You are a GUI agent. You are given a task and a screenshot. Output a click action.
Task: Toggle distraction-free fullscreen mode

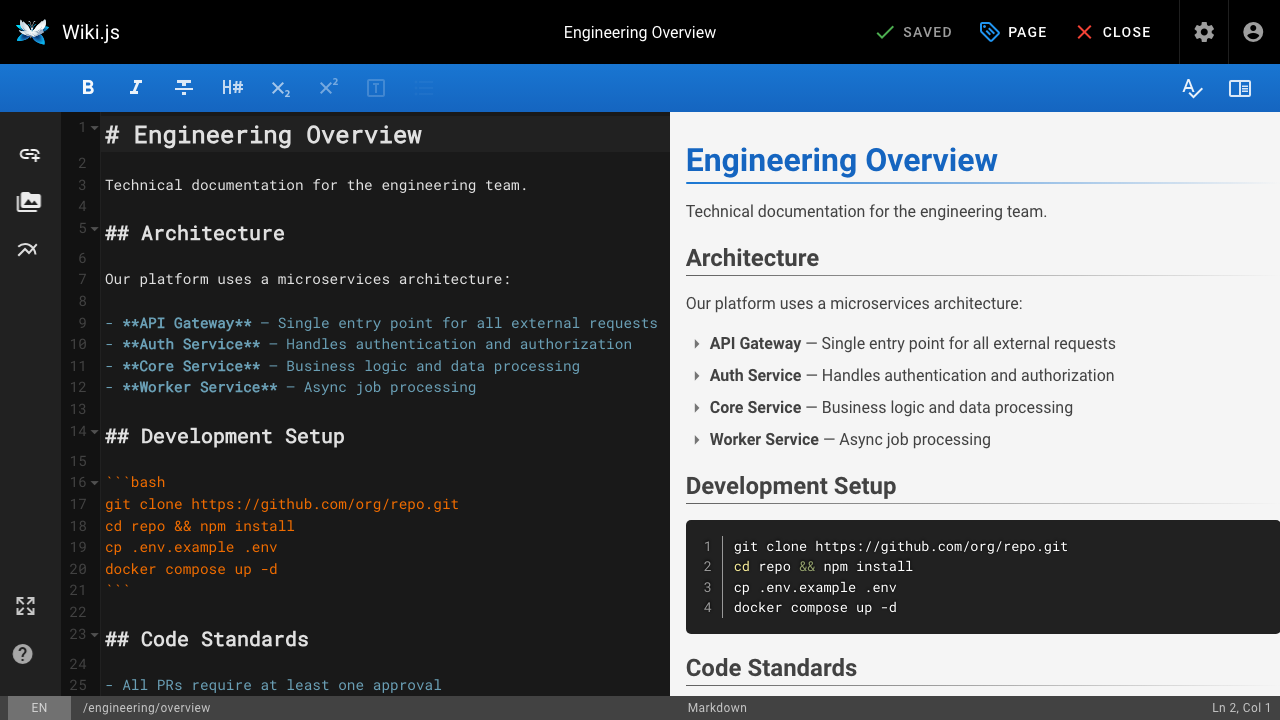[x=25, y=606]
